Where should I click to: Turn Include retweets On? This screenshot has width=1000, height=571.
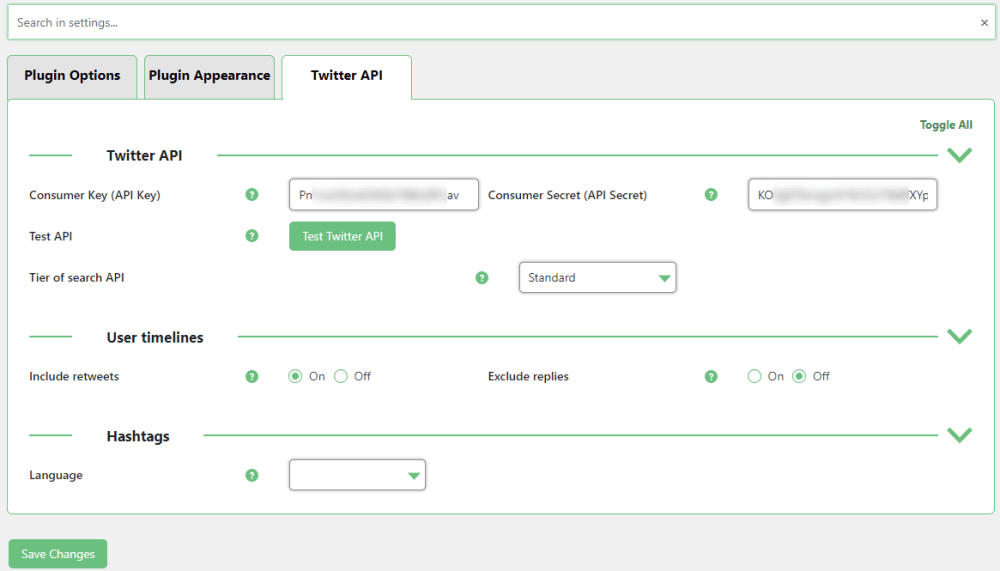point(295,377)
